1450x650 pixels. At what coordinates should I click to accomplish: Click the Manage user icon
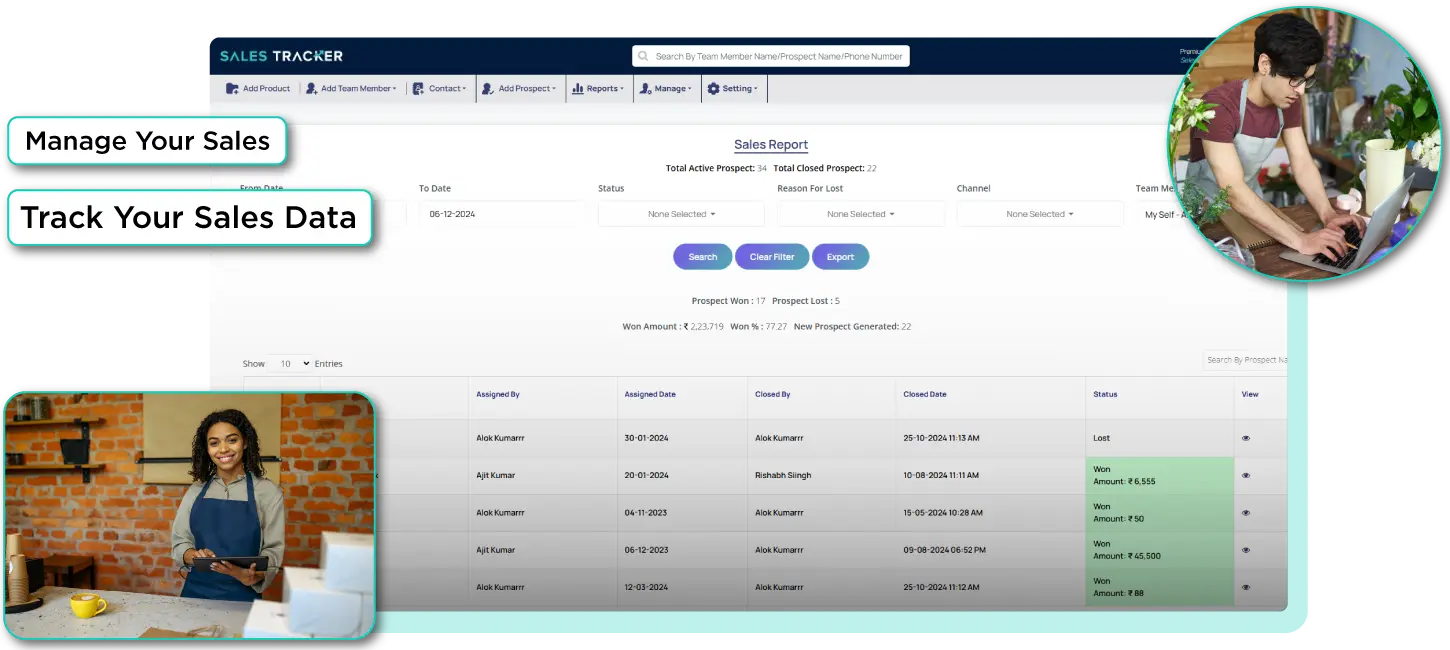(x=646, y=89)
